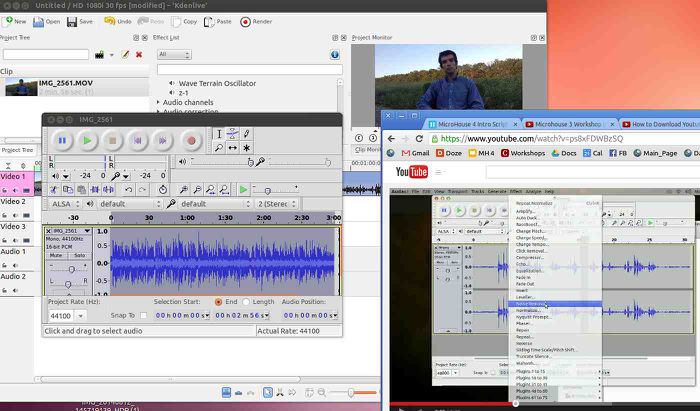Open IMG_2561 track name dropdown menu
Screen dimensions: 700x411
point(87,231)
